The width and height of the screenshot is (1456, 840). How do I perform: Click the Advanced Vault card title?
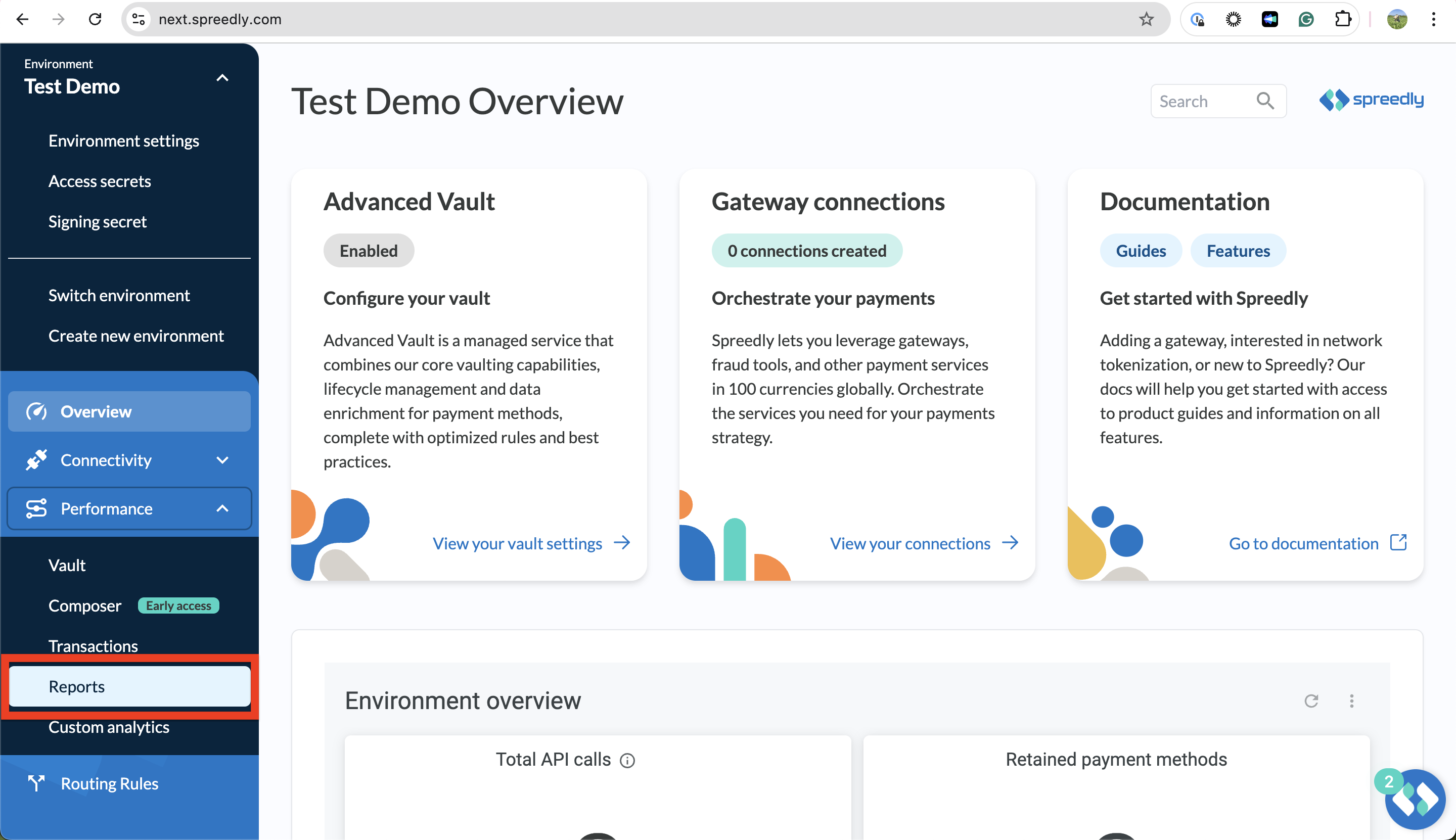point(408,201)
